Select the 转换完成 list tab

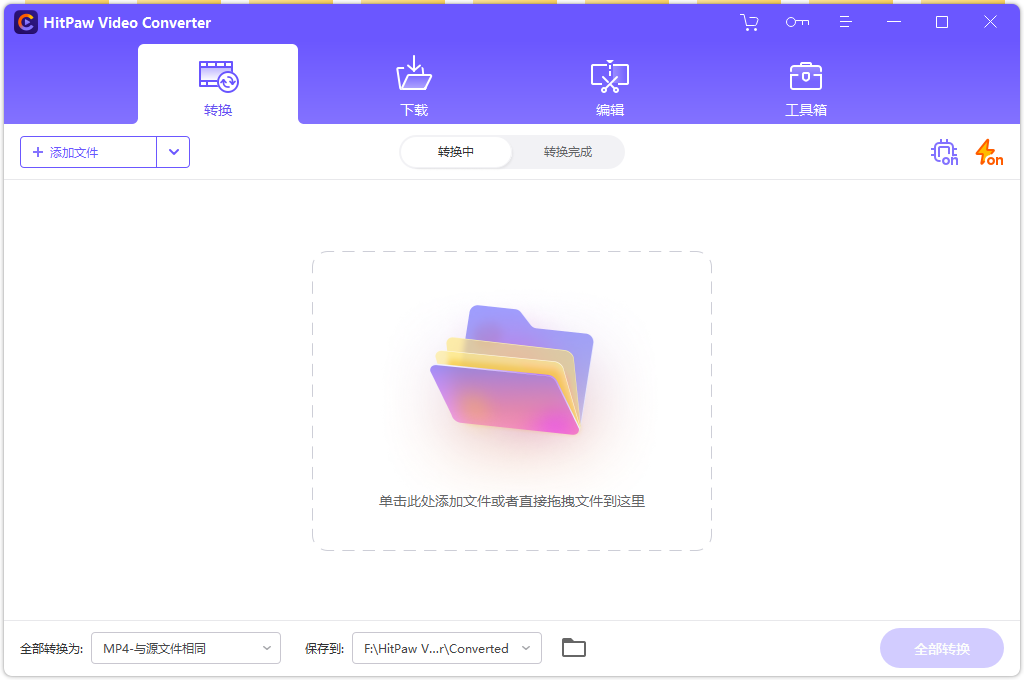click(568, 152)
